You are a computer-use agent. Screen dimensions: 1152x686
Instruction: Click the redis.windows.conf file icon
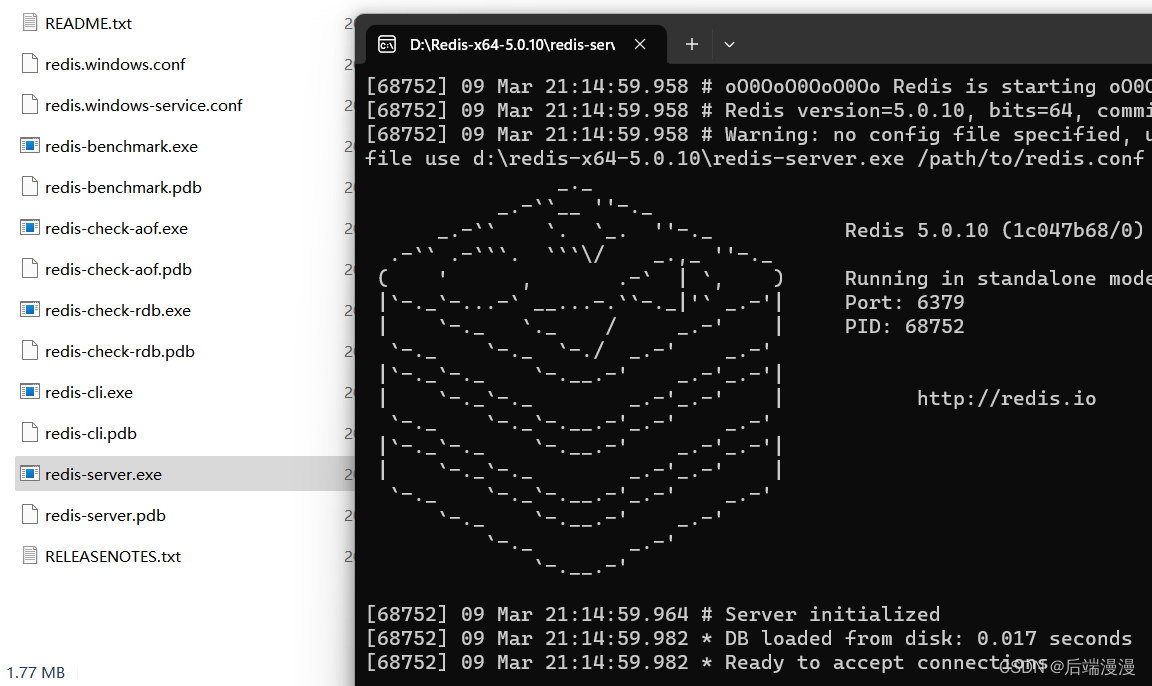pos(29,64)
